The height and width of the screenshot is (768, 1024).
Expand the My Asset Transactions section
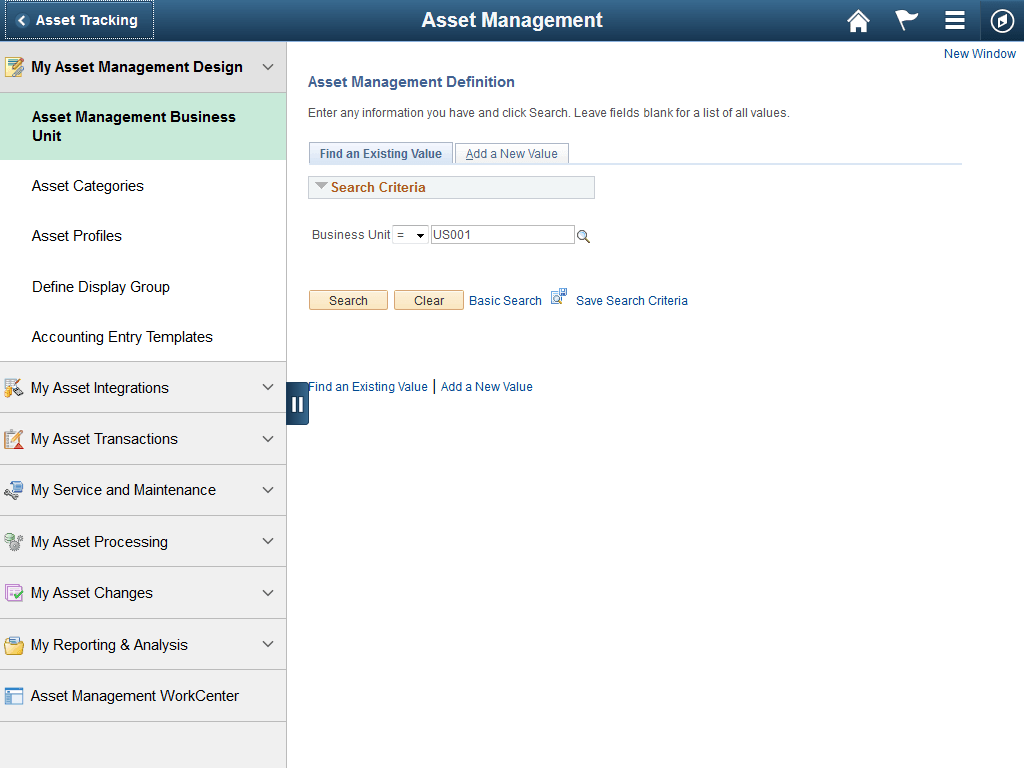pyautogui.click(x=267, y=438)
